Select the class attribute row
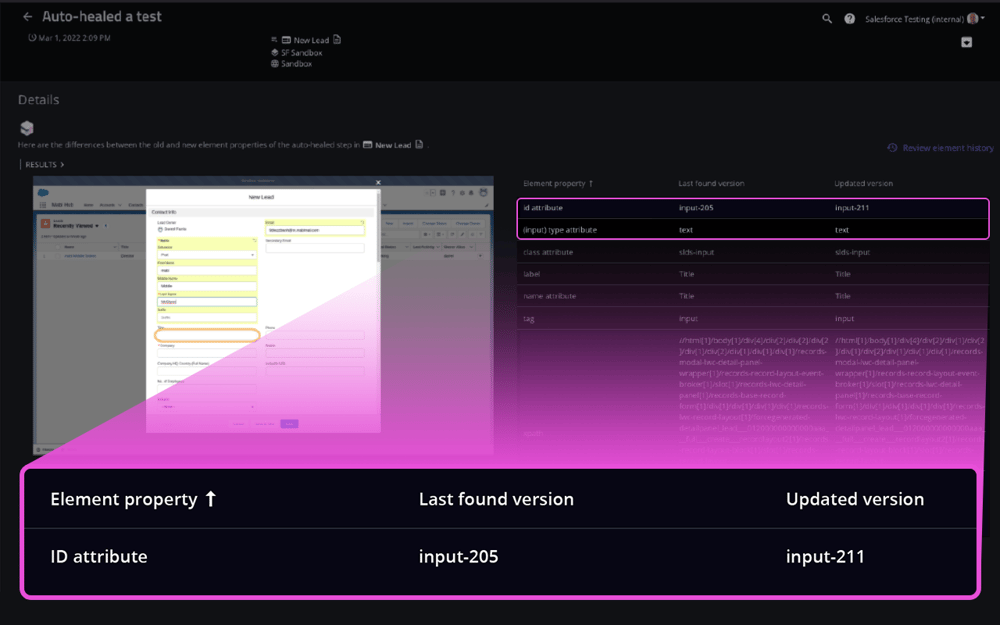1000x625 pixels. pos(753,252)
